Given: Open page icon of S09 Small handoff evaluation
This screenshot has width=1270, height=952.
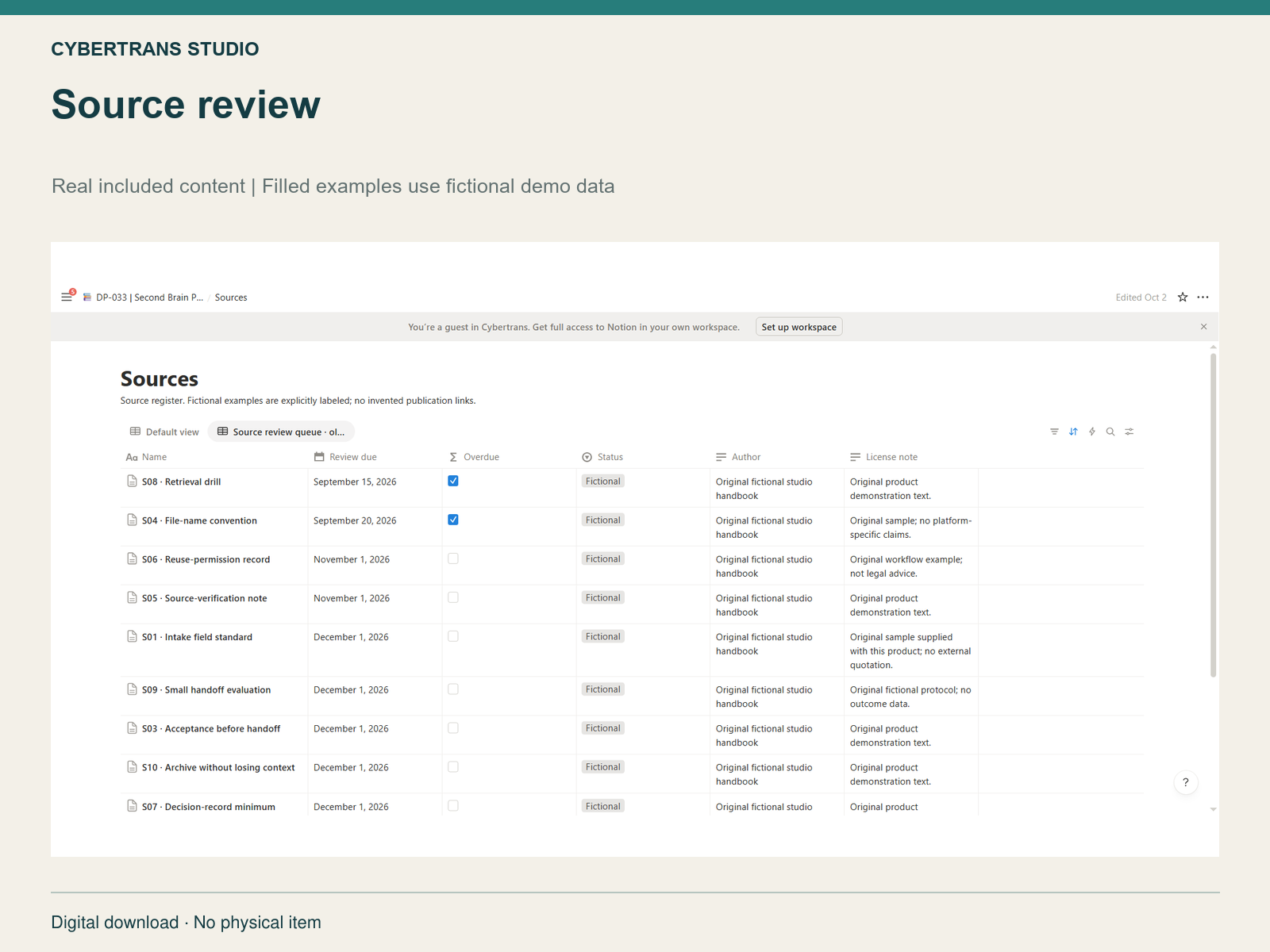Looking at the screenshot, I should coord(133,689).
